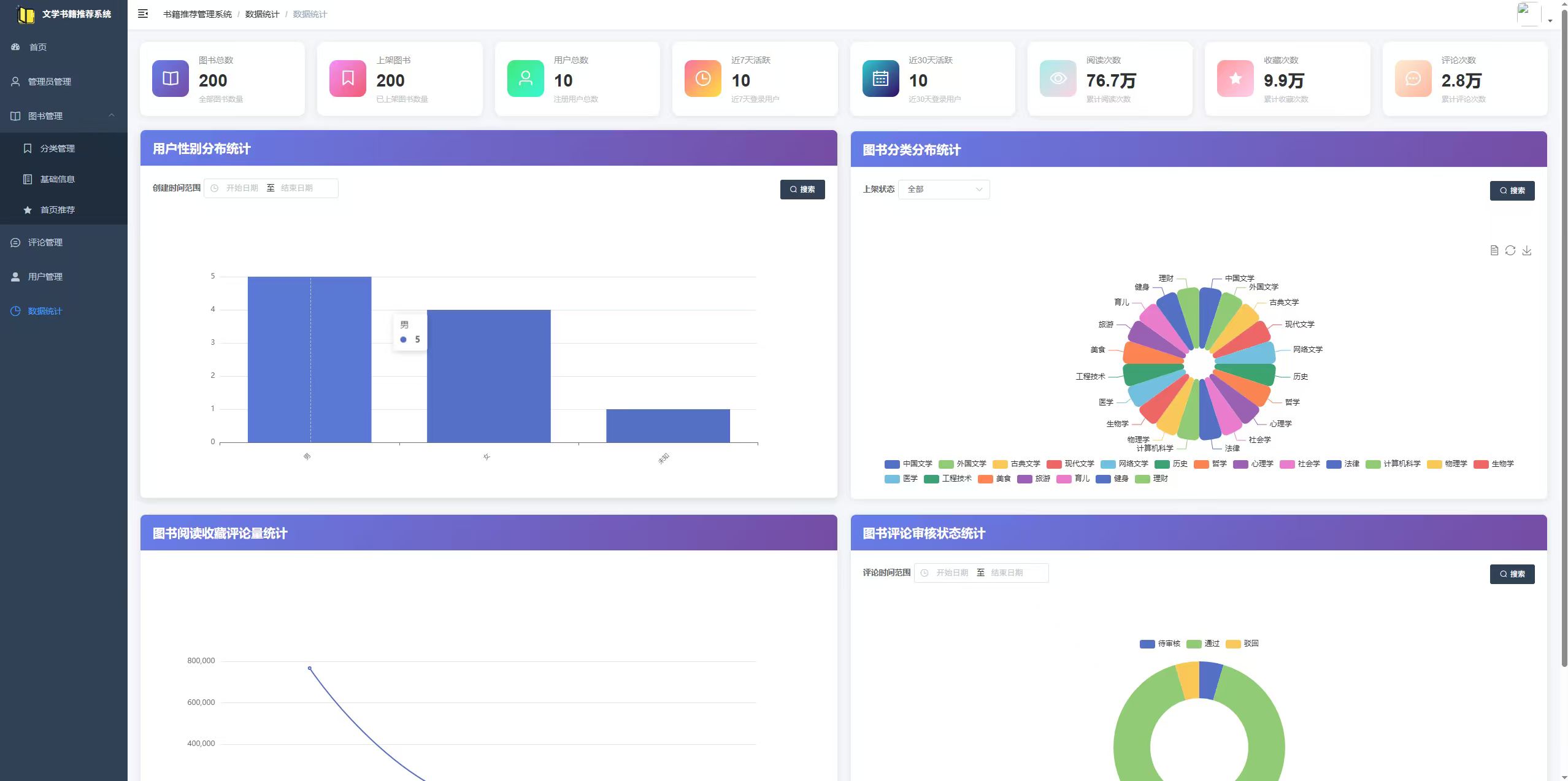This screenshot has width=1568, height=781.
Task: Toggle 待审核 in the review status legend
Action: click(x=1160, y=644)
